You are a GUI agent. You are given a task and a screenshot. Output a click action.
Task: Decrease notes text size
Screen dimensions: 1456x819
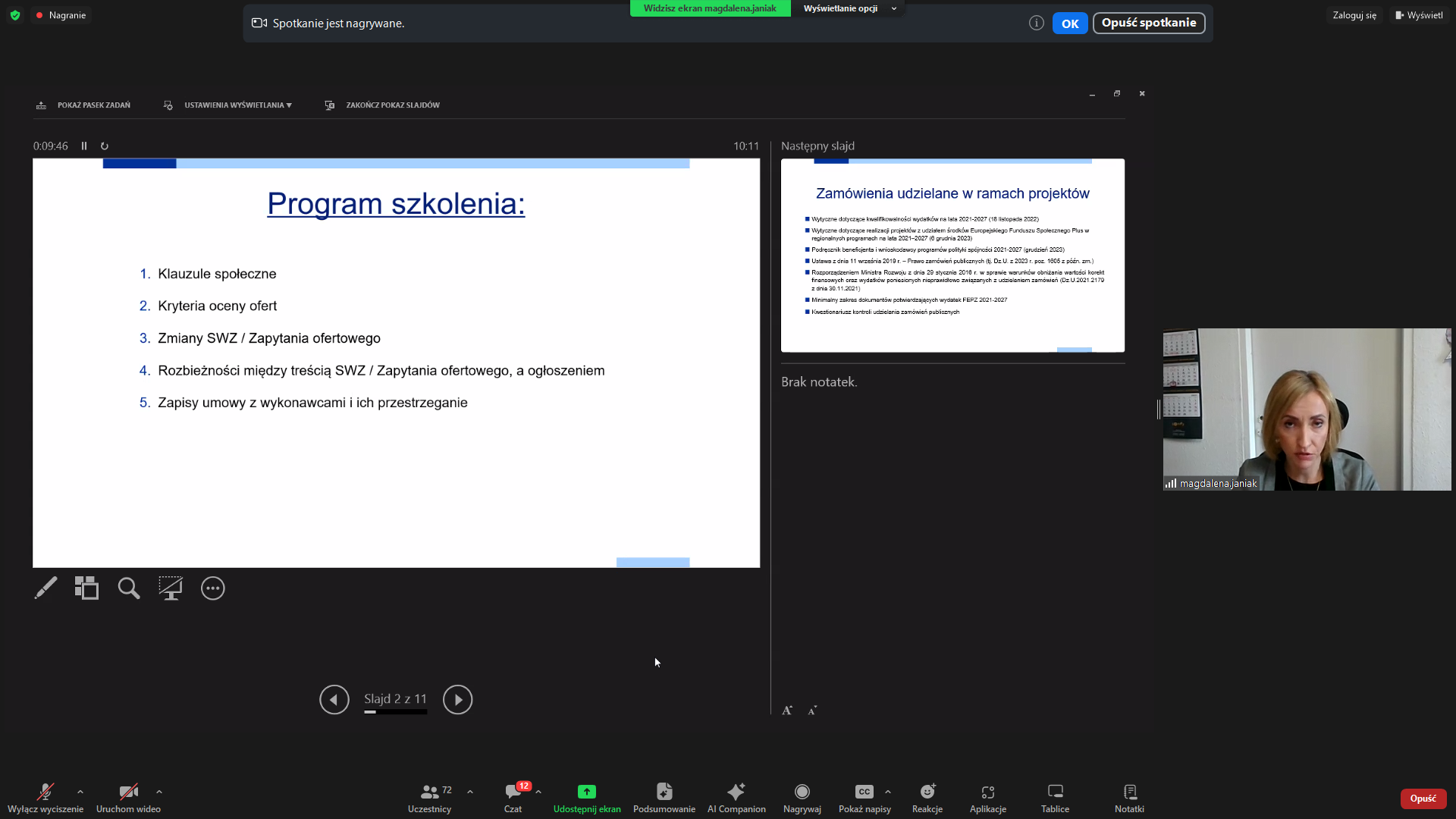(x=812, y=711)
